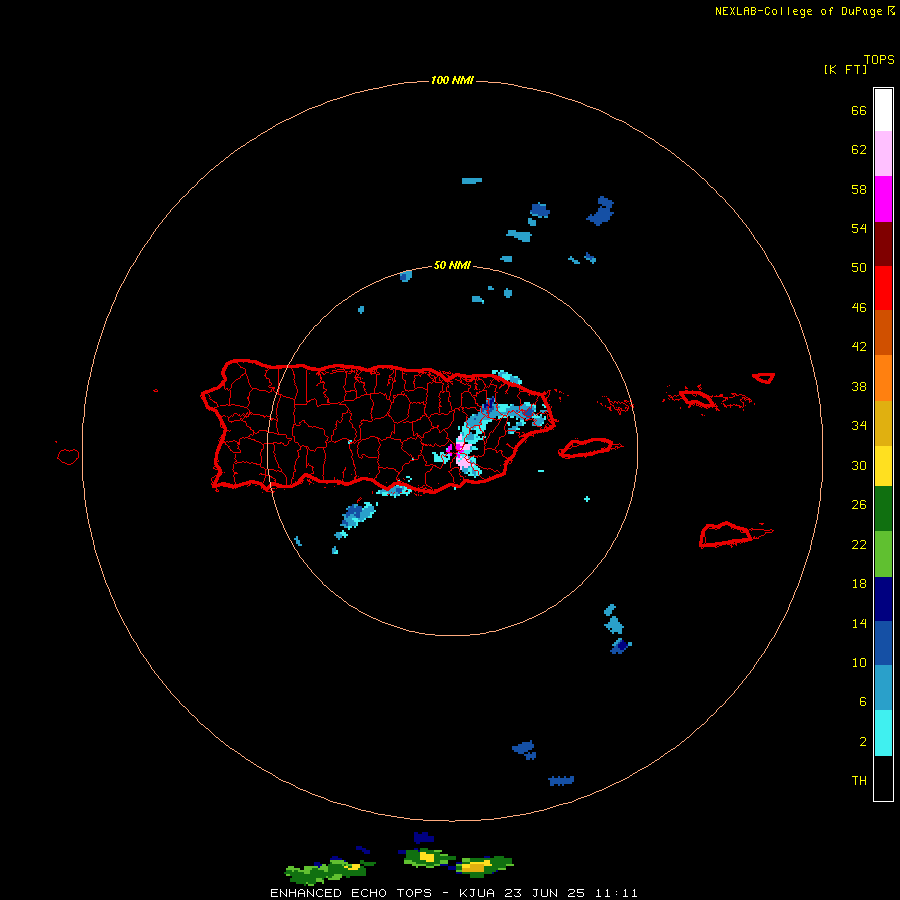Click the ENHANCED ECHO TOPS caption
The image size is (900, 900).
(351, 893)
